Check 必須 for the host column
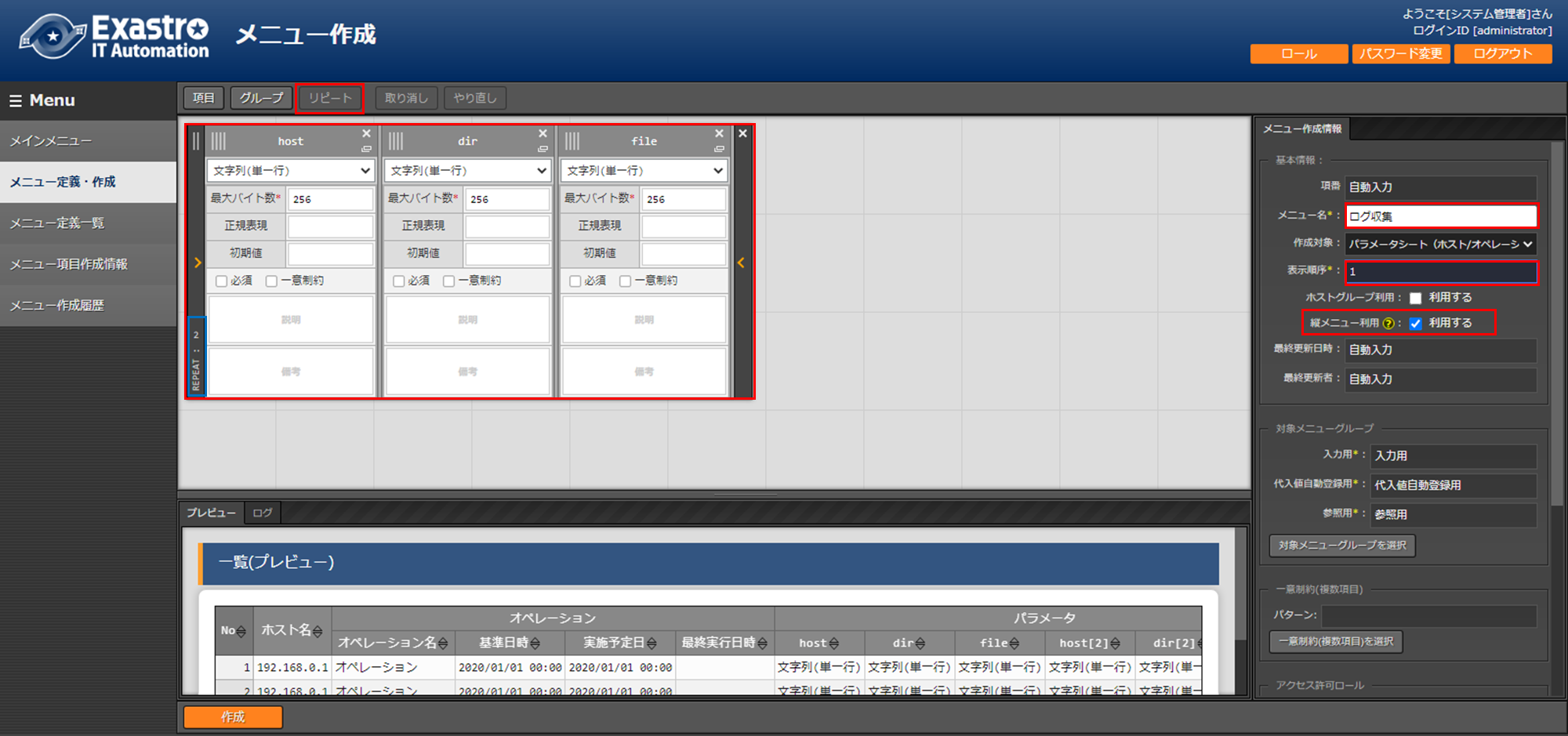This screenshot has height=736, width=1568. click(x=222, y=281)
